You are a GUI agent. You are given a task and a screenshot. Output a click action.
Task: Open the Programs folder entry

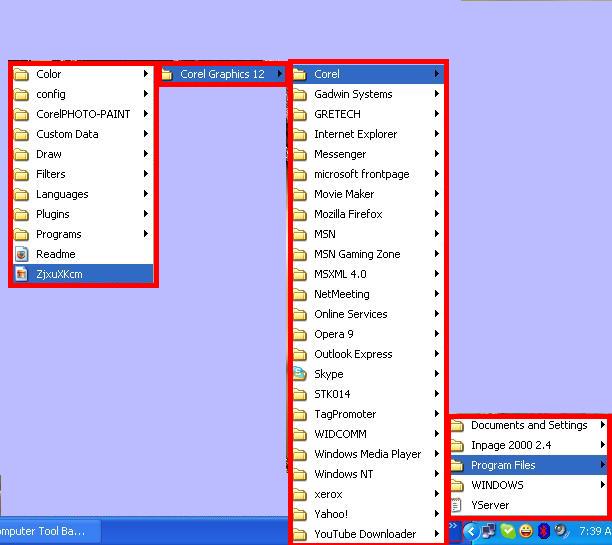pyautogui.click(x=83, y=234)
